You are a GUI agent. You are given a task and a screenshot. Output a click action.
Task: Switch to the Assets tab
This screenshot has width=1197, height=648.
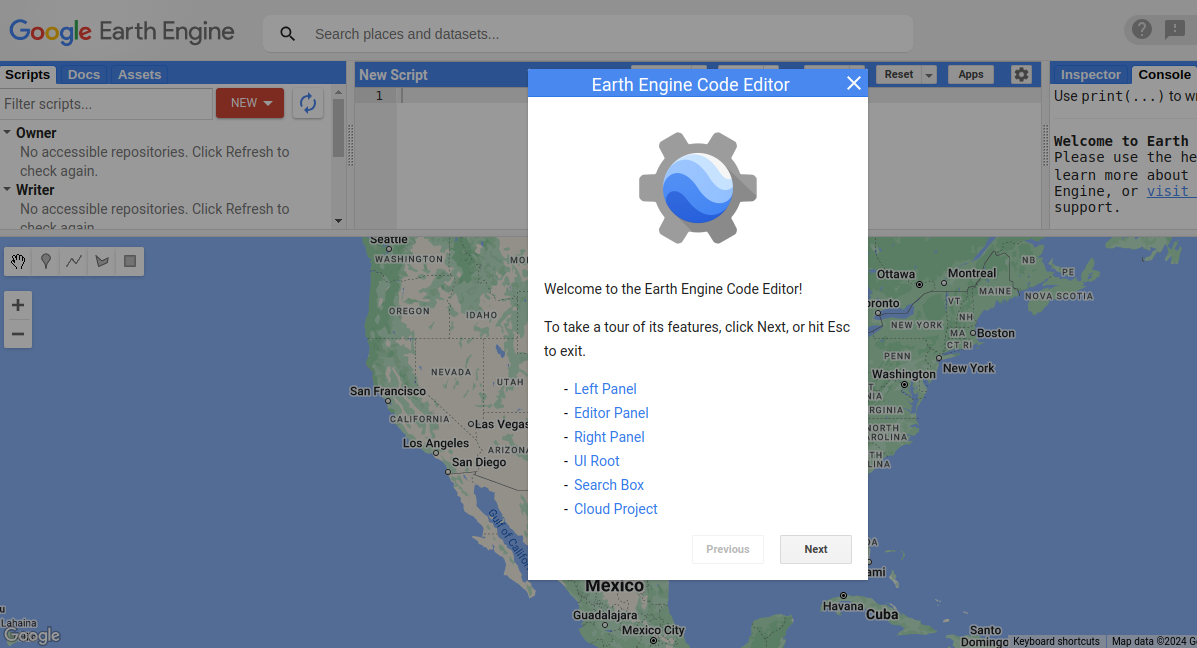[140, 75]
